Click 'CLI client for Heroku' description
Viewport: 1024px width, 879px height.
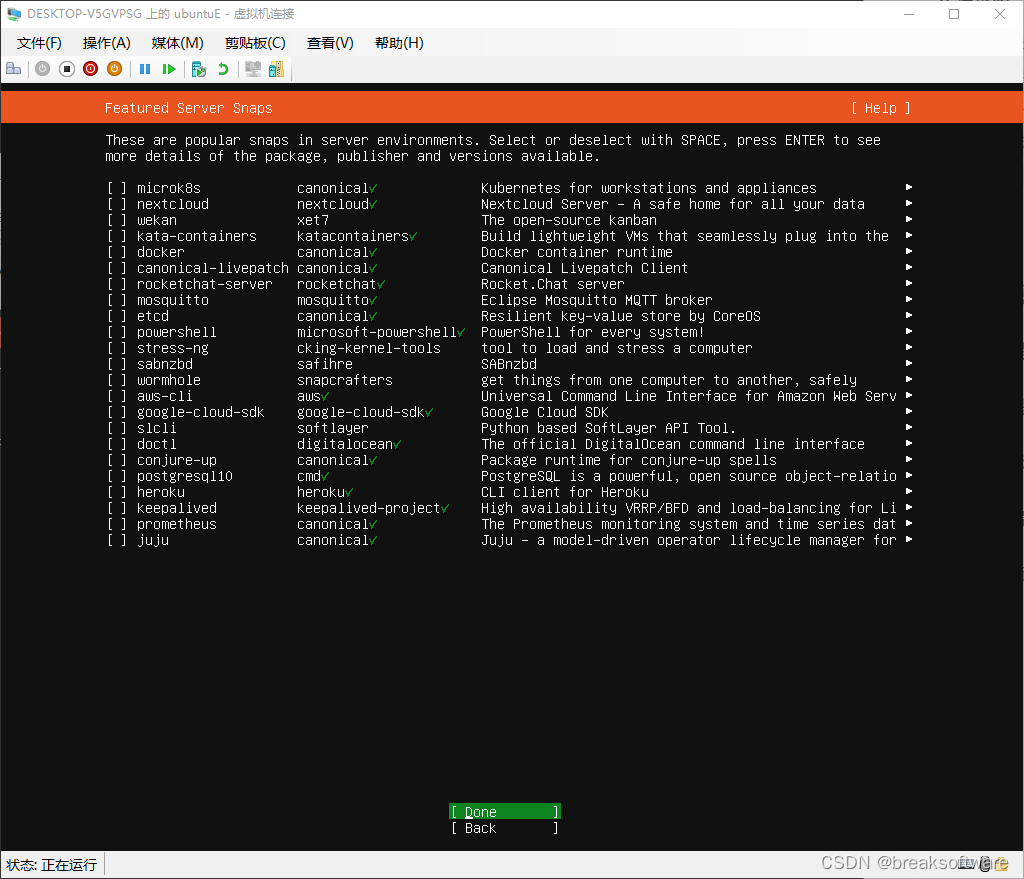click(x=565, y=492)
